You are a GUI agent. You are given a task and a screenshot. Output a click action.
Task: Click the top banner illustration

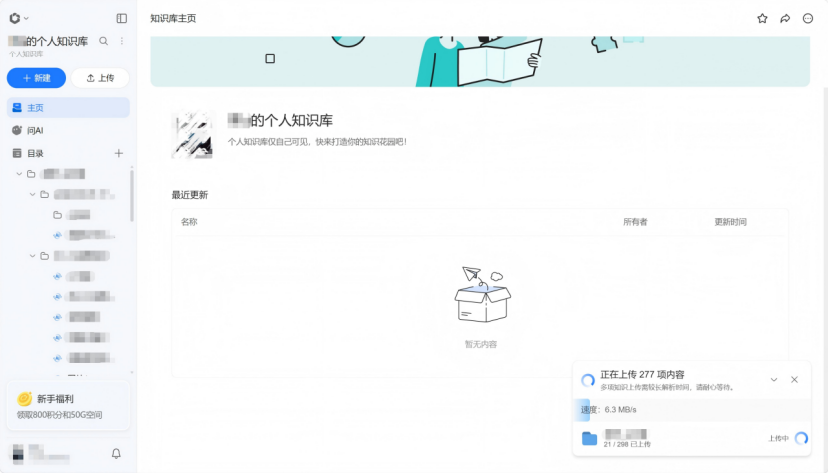480,62
